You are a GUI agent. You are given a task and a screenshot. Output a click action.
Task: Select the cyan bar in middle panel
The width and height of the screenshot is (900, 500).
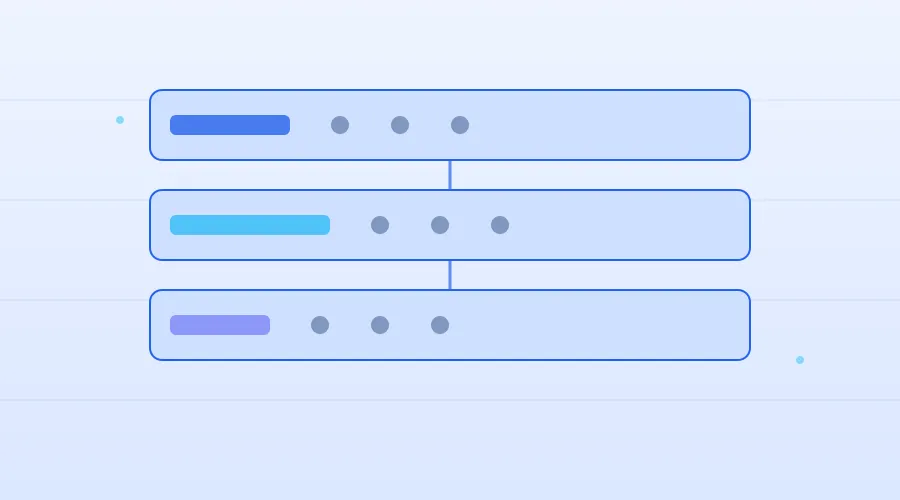250,225
